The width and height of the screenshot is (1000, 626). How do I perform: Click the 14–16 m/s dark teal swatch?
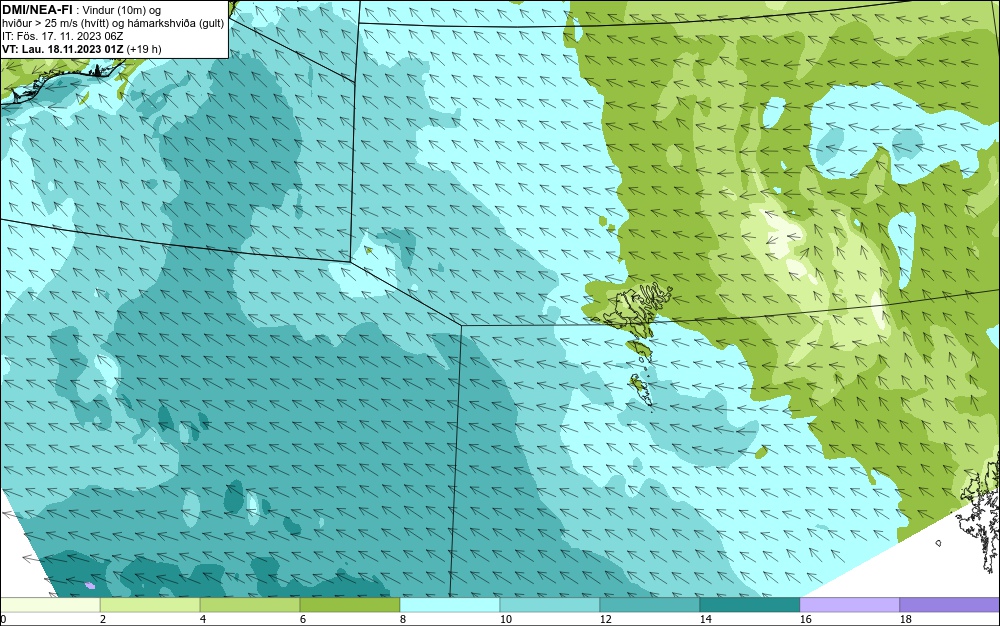pyautogui.click(x=750, y=605)
